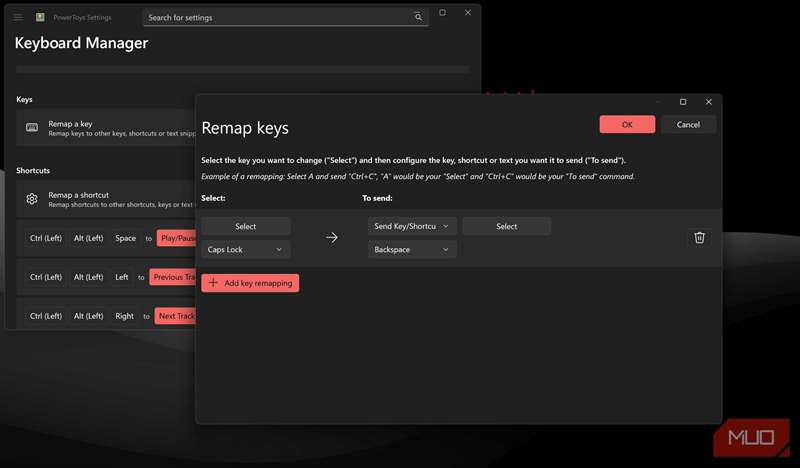800x468 pixels.
Task: Open the hamburger navigation menu
Action: pos(18,17)
